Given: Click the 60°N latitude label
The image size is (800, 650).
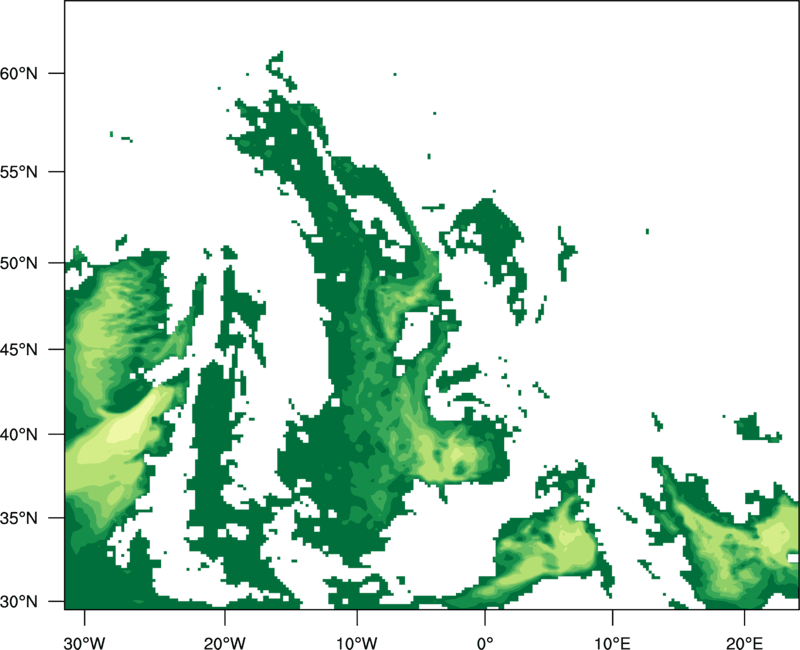Looking at the screenshot, I should [18, 73].
